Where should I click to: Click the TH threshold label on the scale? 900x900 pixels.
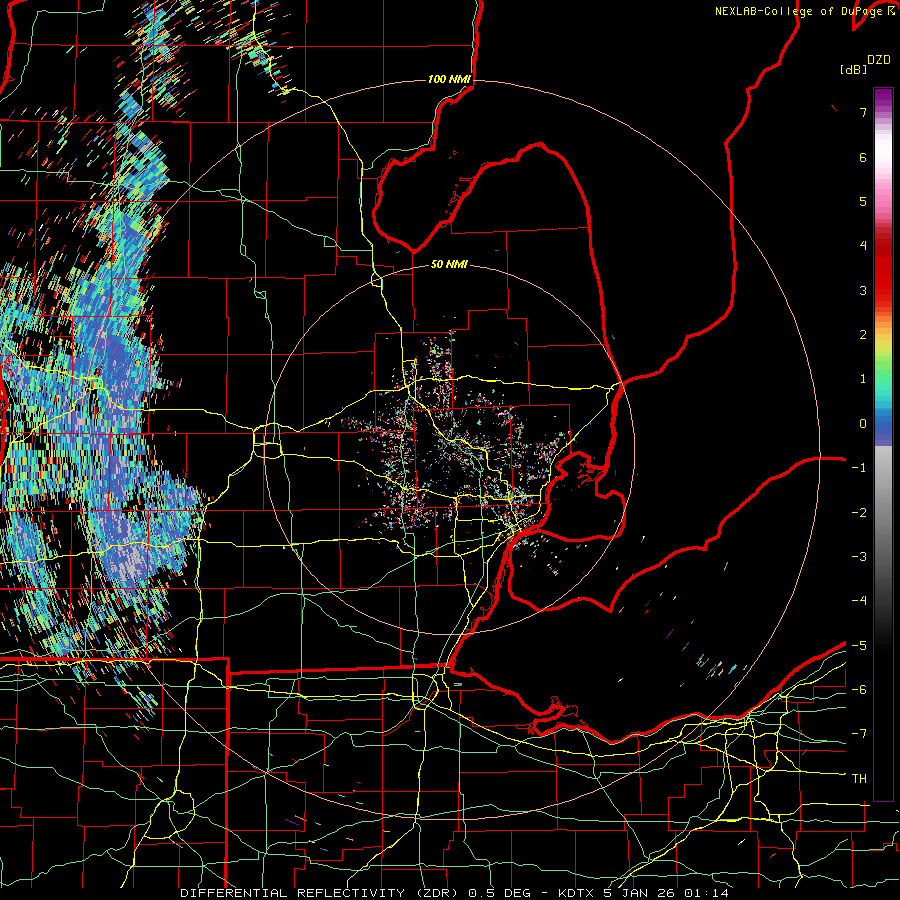click(x=859, y=779)
